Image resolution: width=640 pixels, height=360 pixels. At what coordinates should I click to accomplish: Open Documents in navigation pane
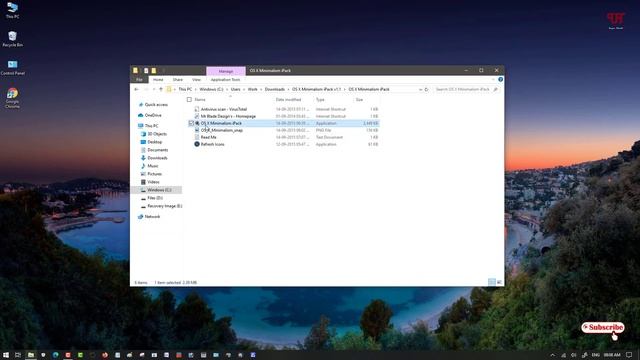click(x=158, y=150)
